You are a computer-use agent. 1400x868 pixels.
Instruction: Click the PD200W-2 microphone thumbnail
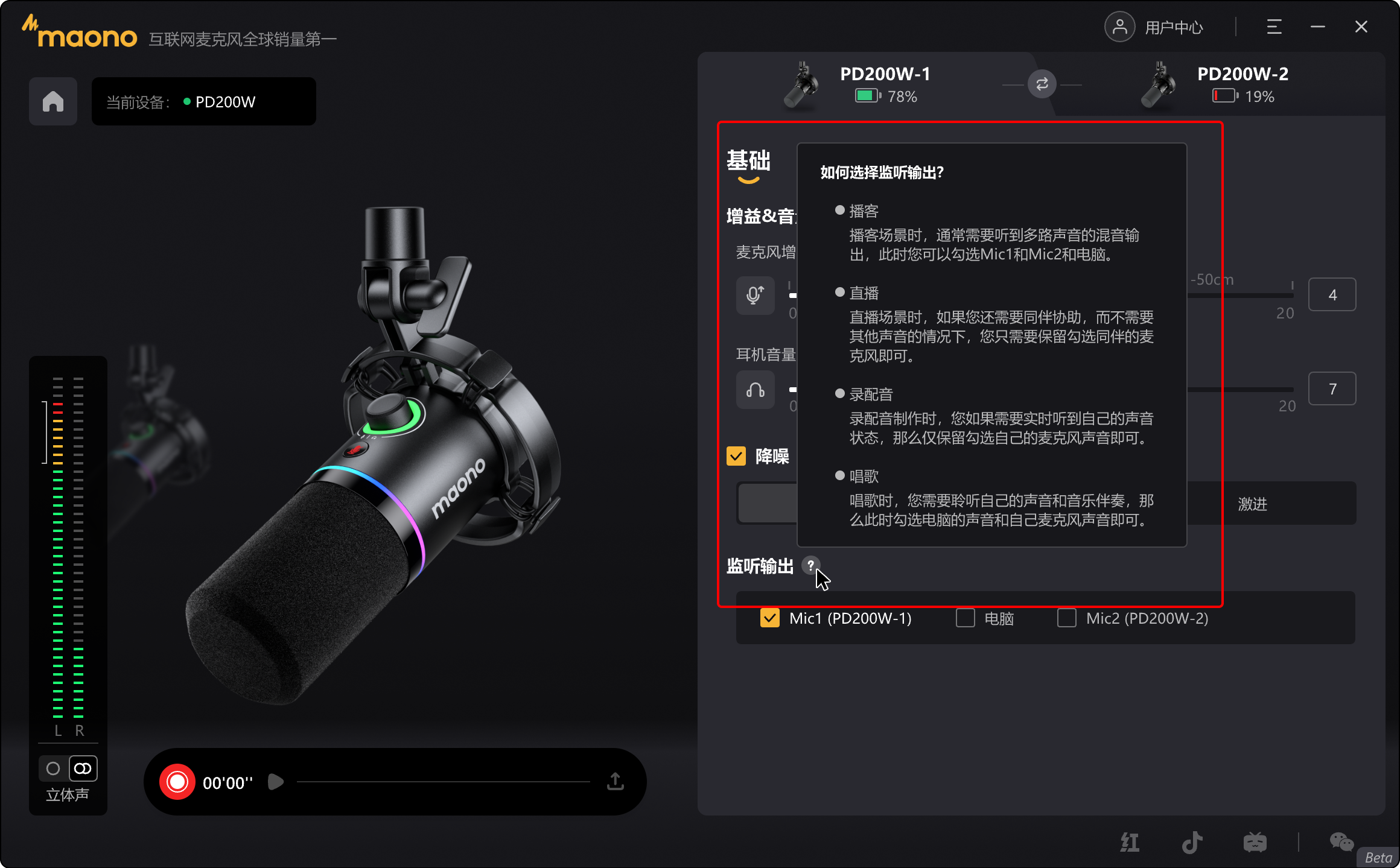click(1159, 85)
